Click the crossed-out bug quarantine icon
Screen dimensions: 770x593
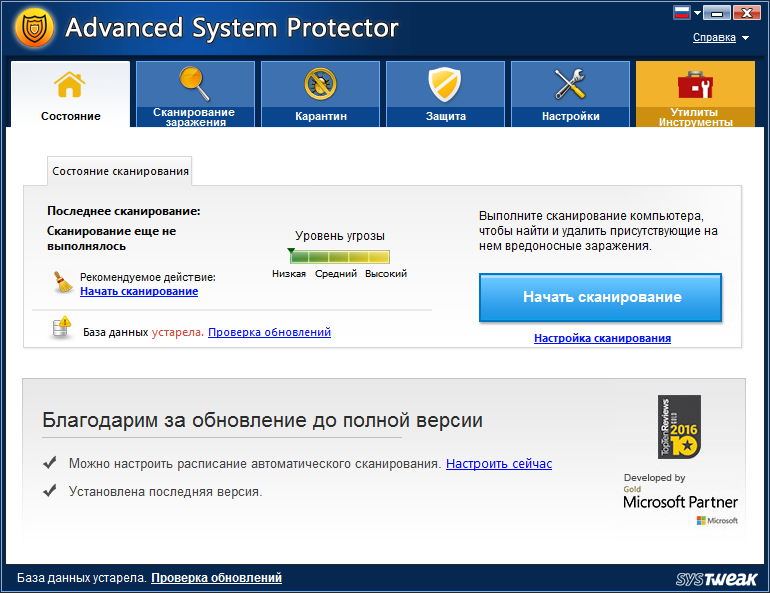click(320, 83)
